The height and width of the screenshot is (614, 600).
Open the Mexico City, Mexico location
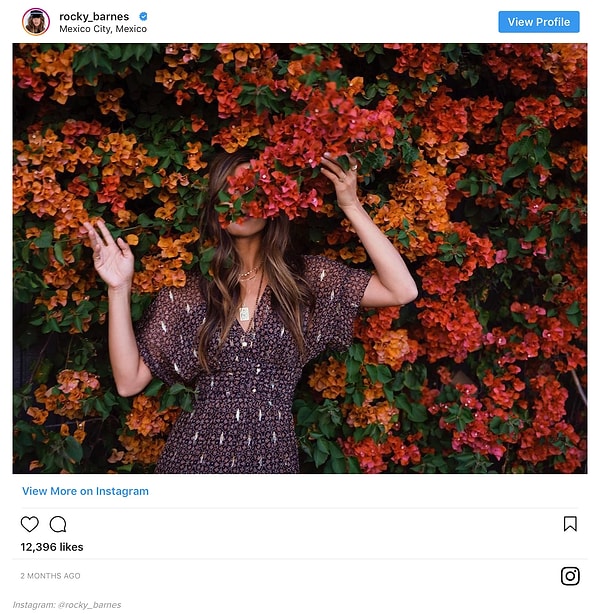tap(103, 29)
